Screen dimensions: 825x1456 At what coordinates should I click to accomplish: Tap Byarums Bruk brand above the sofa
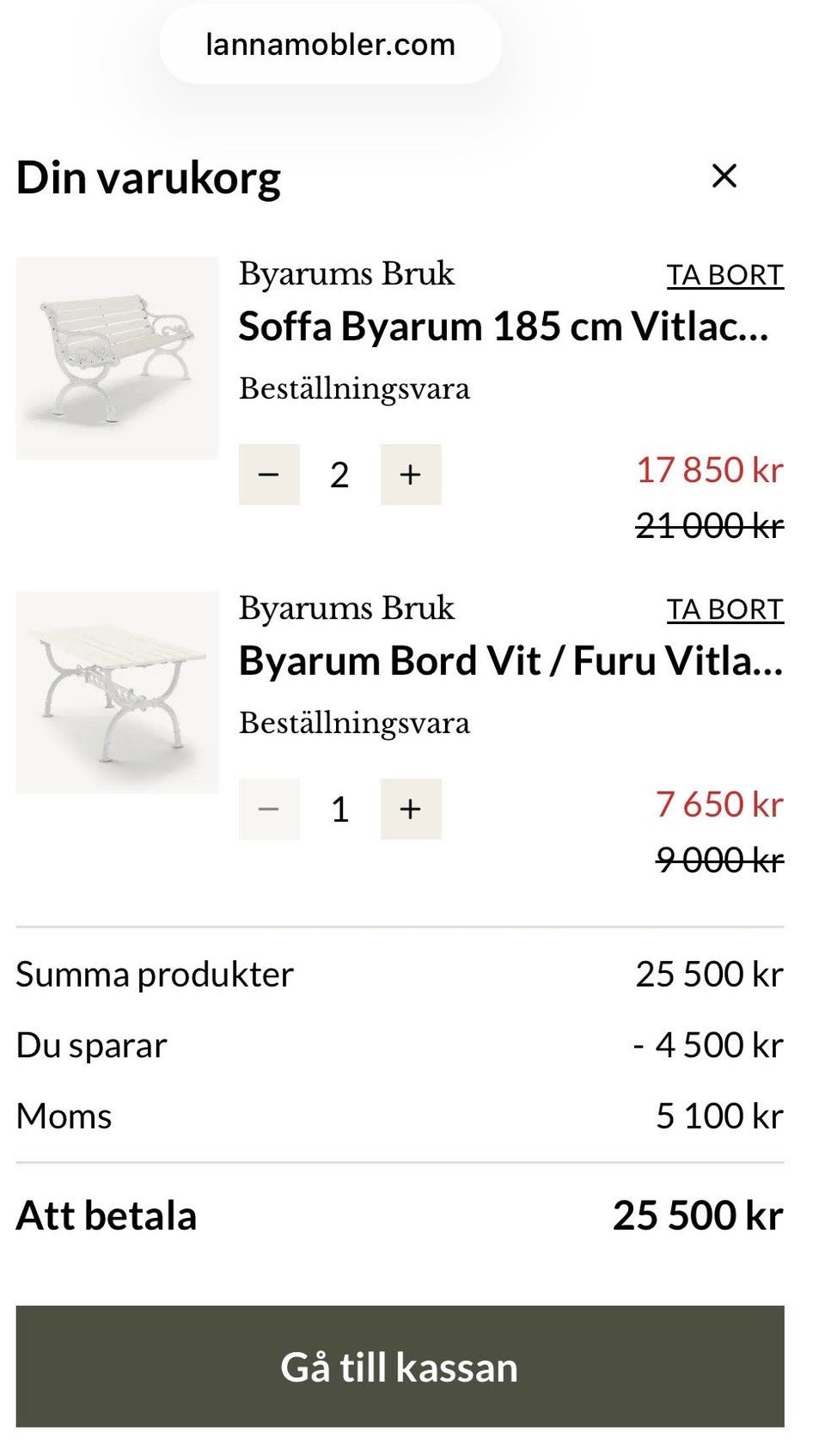click(346, 273)
